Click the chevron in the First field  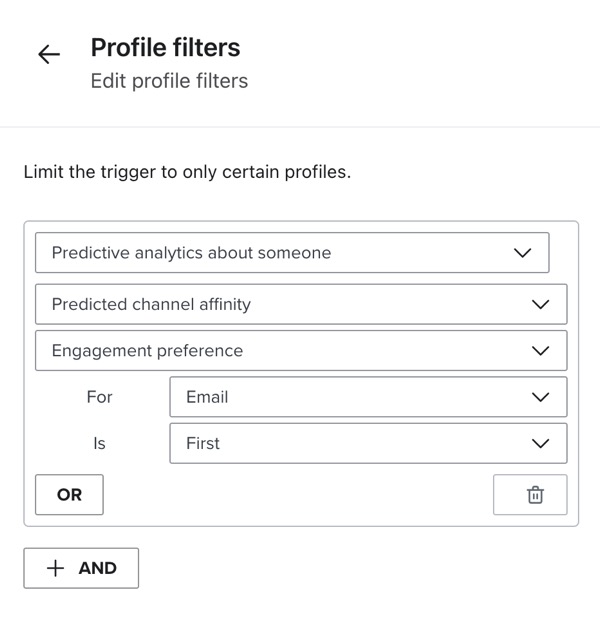pos(540,443)
